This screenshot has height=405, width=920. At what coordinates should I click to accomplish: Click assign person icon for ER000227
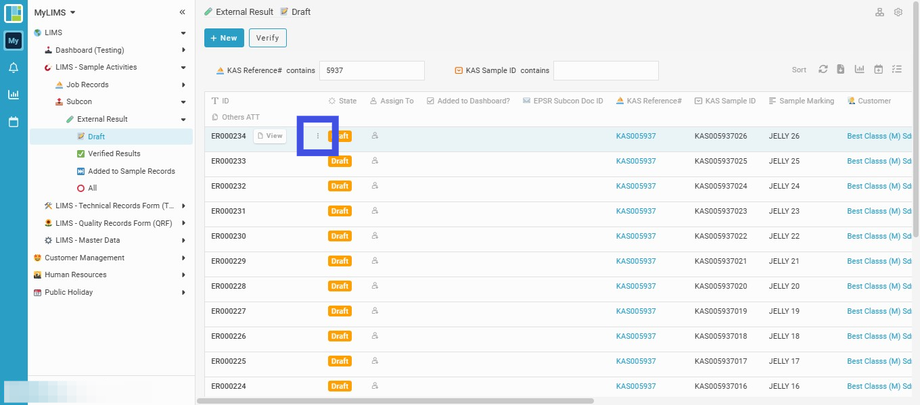tap(375, 311)
